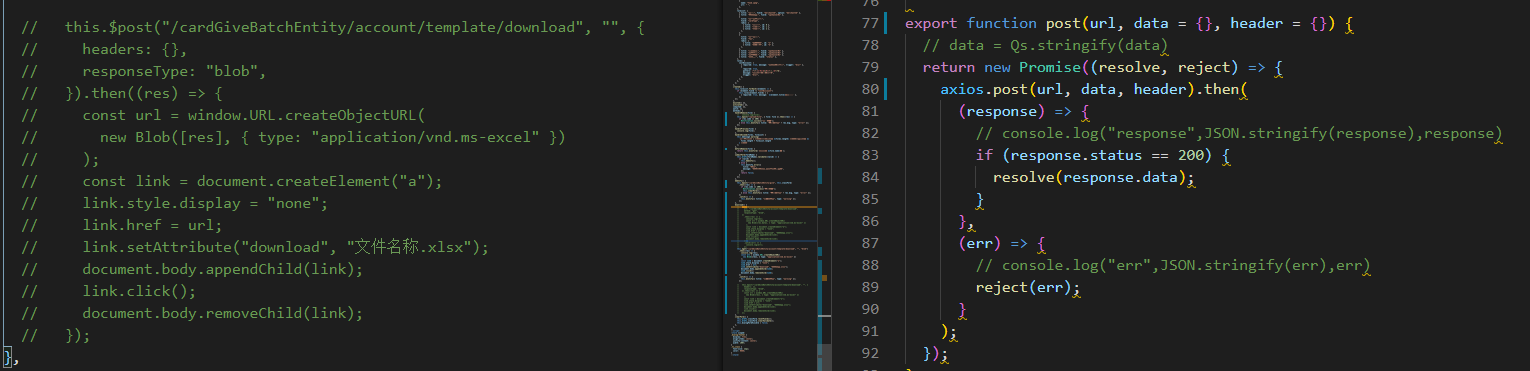The width and height of the screenshot is (1530, 371).
Task: Click the commented 'link.click();' line
Action: coord(140,291)
